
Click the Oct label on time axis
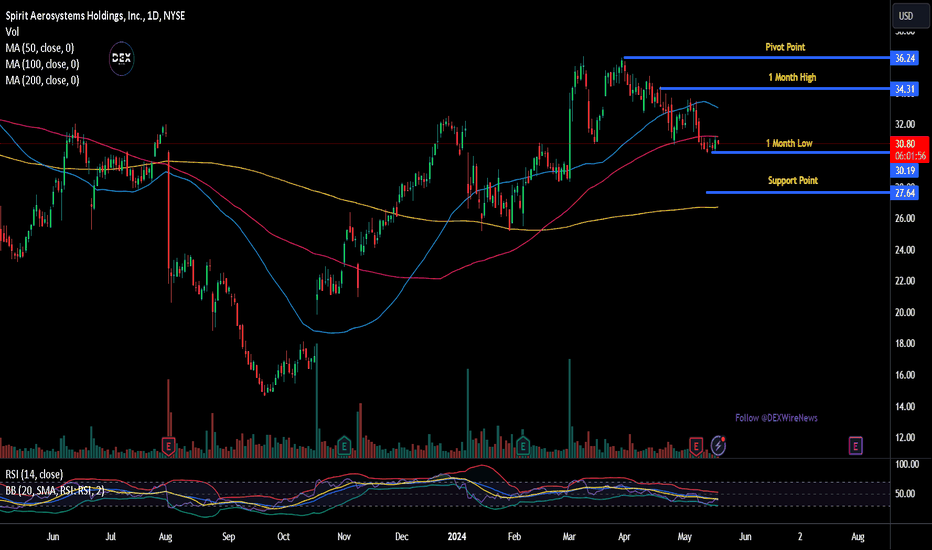284,536
